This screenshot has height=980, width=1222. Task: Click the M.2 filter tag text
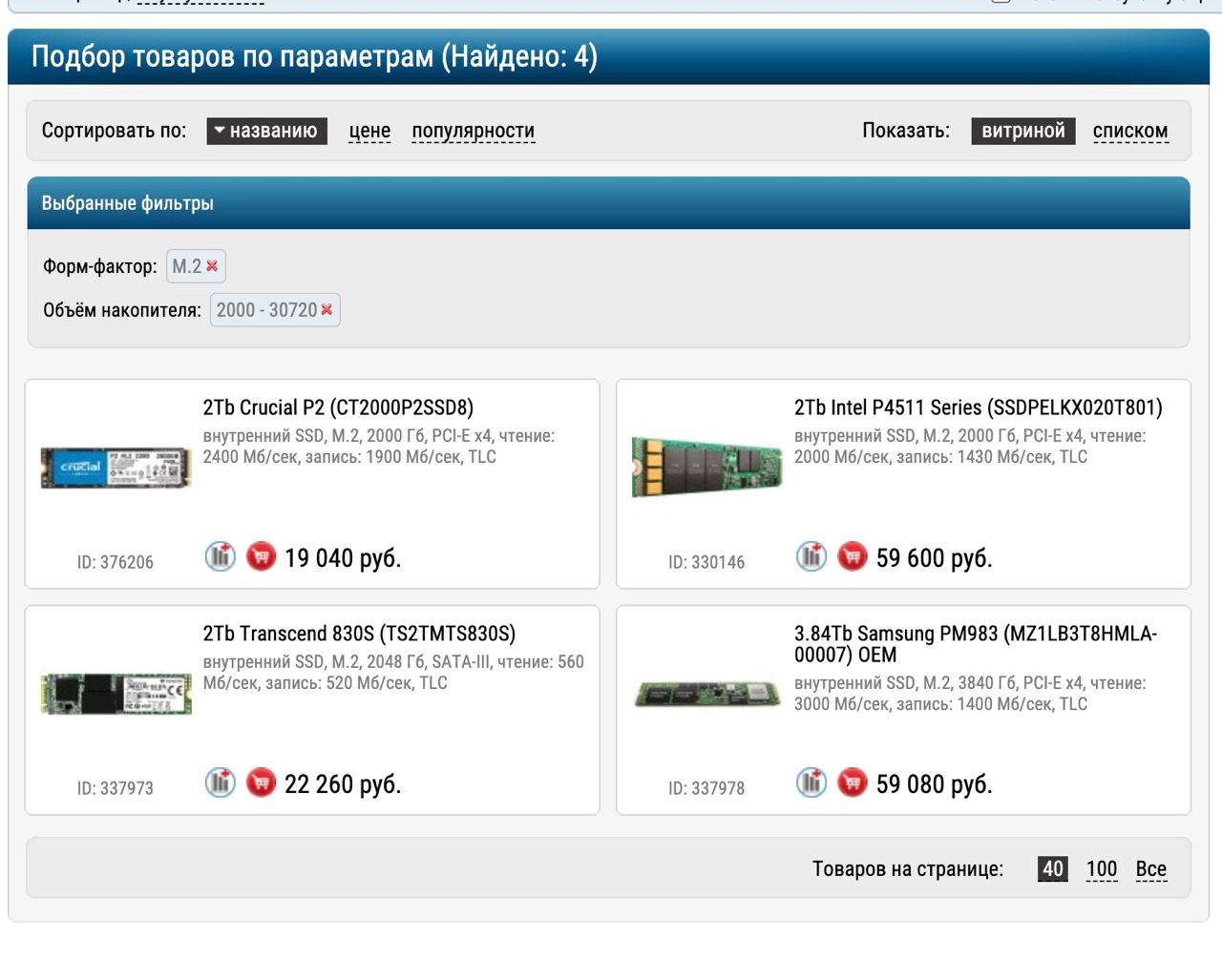(187, 266)
